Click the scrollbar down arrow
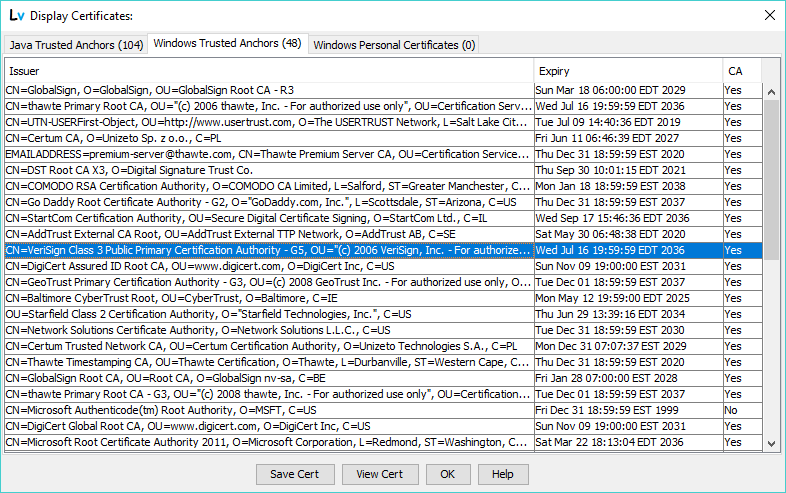 click(771, 444)
